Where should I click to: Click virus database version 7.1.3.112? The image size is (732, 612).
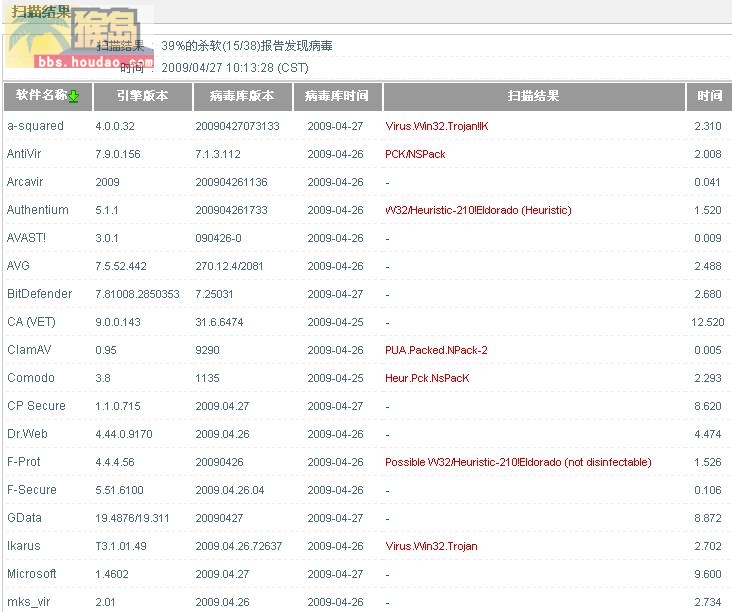point(218,155)
